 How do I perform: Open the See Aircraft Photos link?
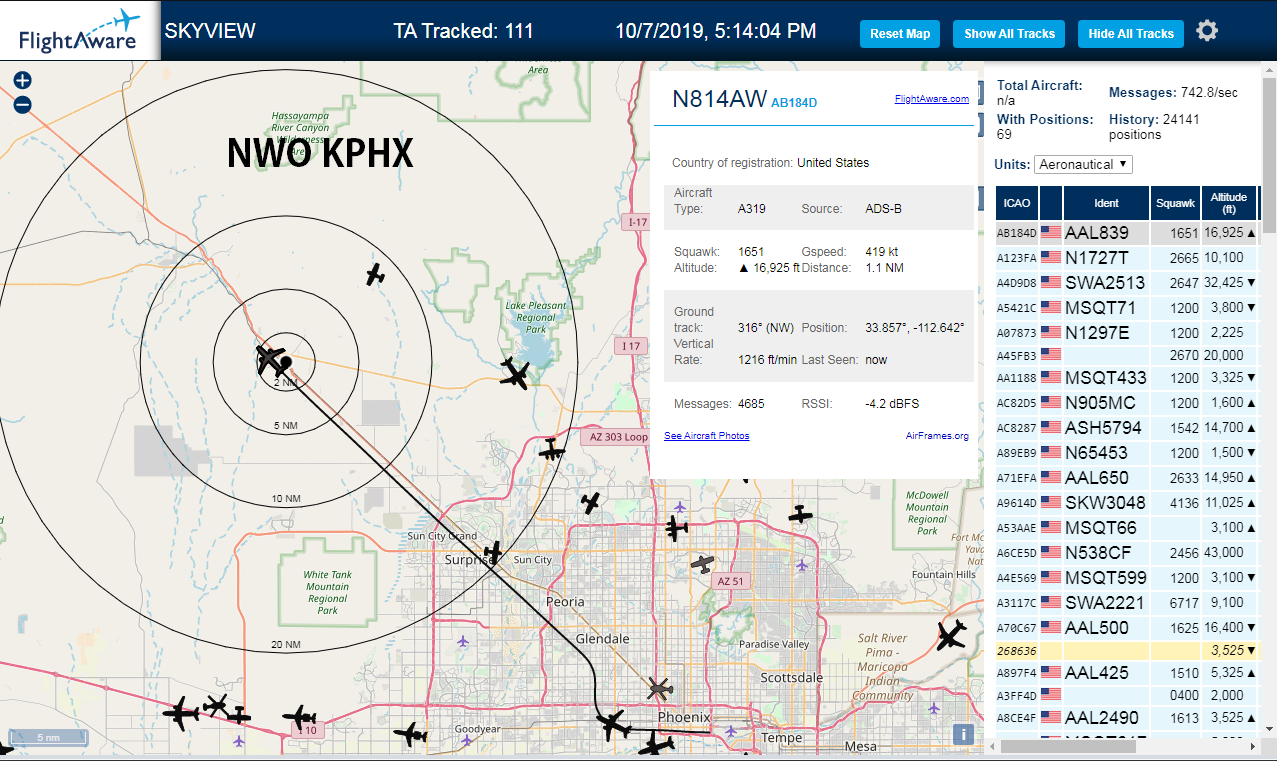(707, 435)
